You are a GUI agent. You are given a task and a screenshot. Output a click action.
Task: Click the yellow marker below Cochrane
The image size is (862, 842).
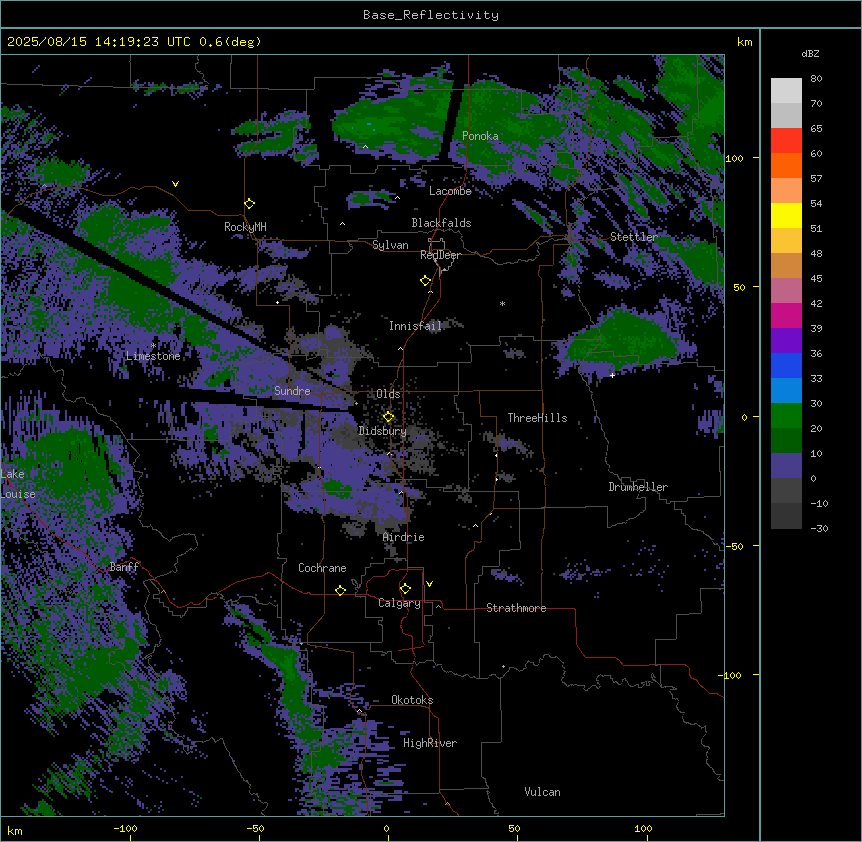(340, 590)
